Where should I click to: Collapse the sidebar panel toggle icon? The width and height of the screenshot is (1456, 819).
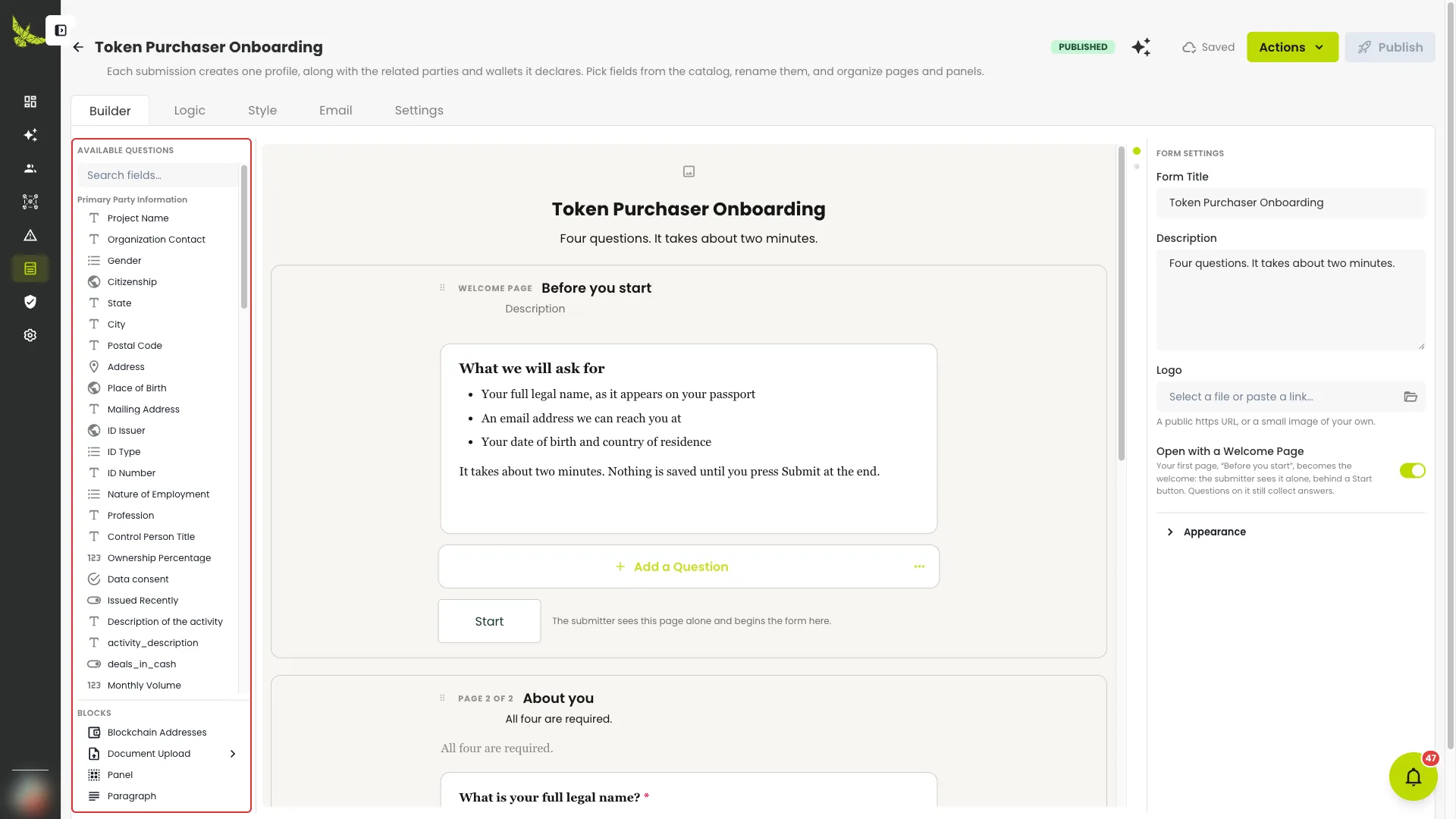(x=61, y=30)
